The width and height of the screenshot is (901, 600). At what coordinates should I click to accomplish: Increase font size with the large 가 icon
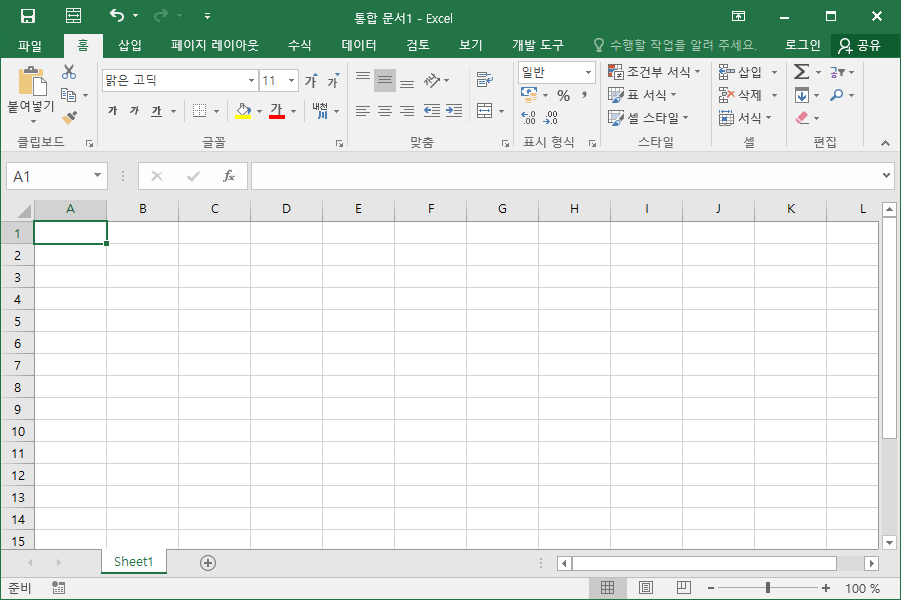pos(311,81)
